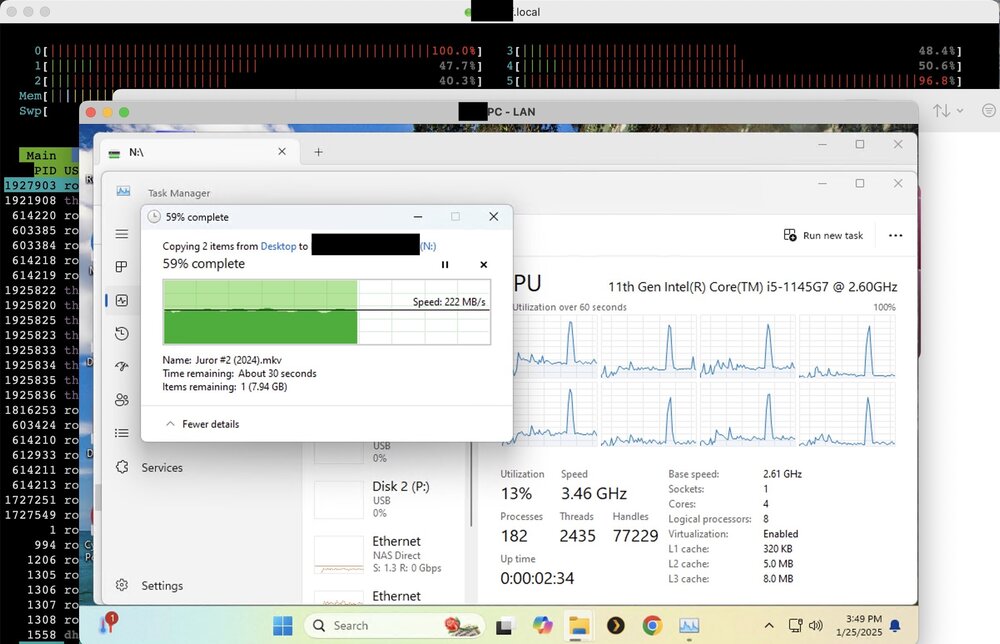Click the CPU speed value 3.46 GHz

pos(594,494)
